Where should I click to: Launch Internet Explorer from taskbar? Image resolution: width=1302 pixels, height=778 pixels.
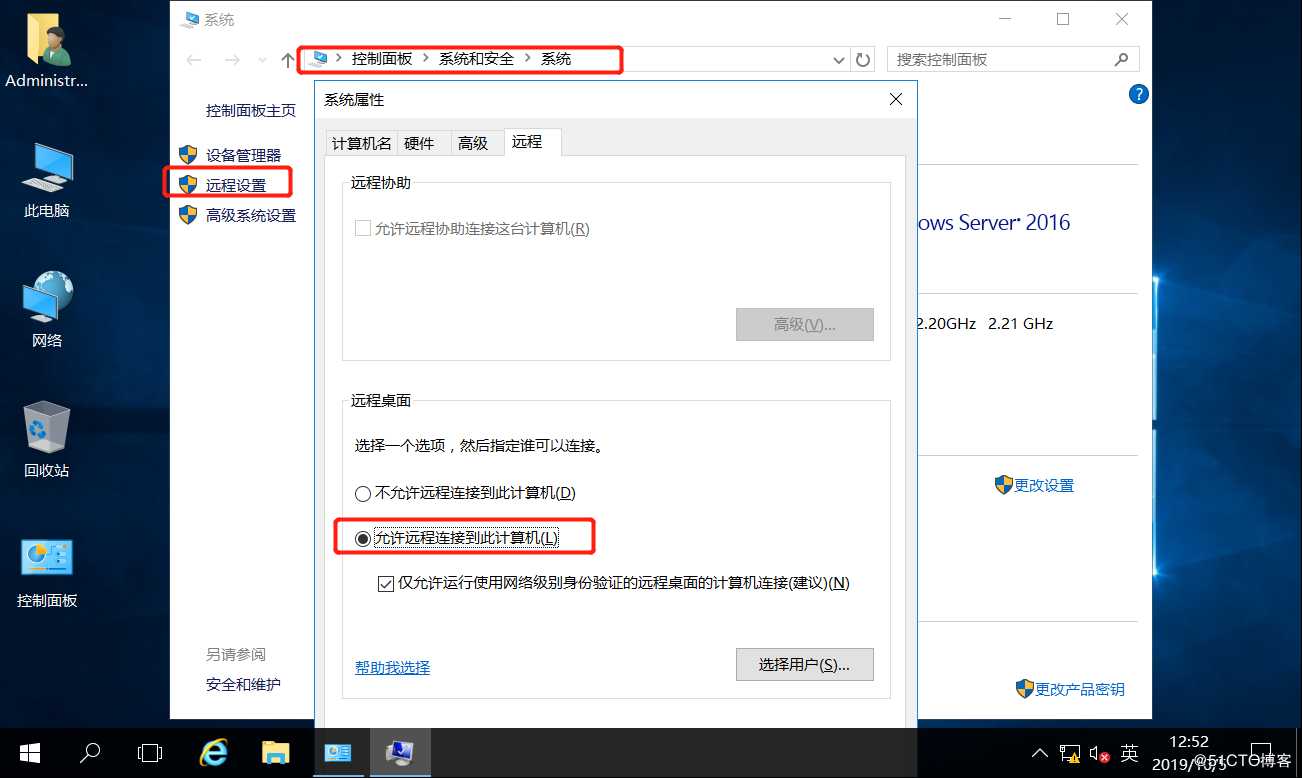pyautogui.click(x=214, y=753)
